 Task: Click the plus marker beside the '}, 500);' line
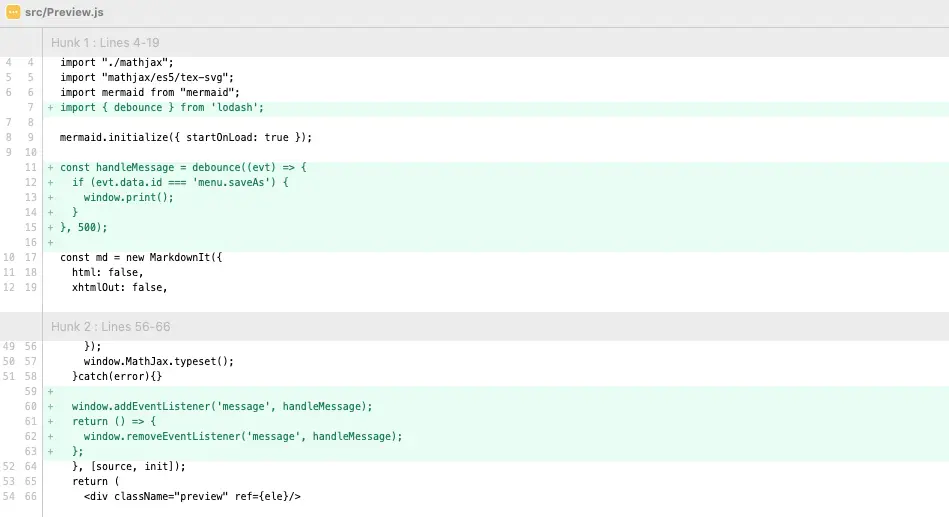50,227
